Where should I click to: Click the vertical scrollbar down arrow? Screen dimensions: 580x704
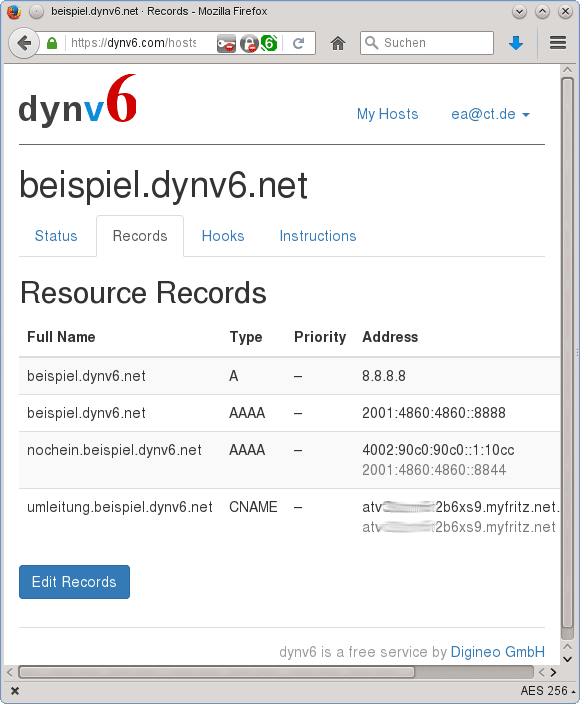pyautogui.click(x=567, y=660)
